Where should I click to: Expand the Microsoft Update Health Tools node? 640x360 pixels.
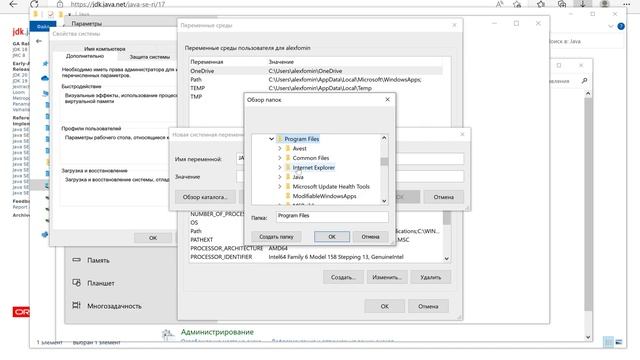280,186
